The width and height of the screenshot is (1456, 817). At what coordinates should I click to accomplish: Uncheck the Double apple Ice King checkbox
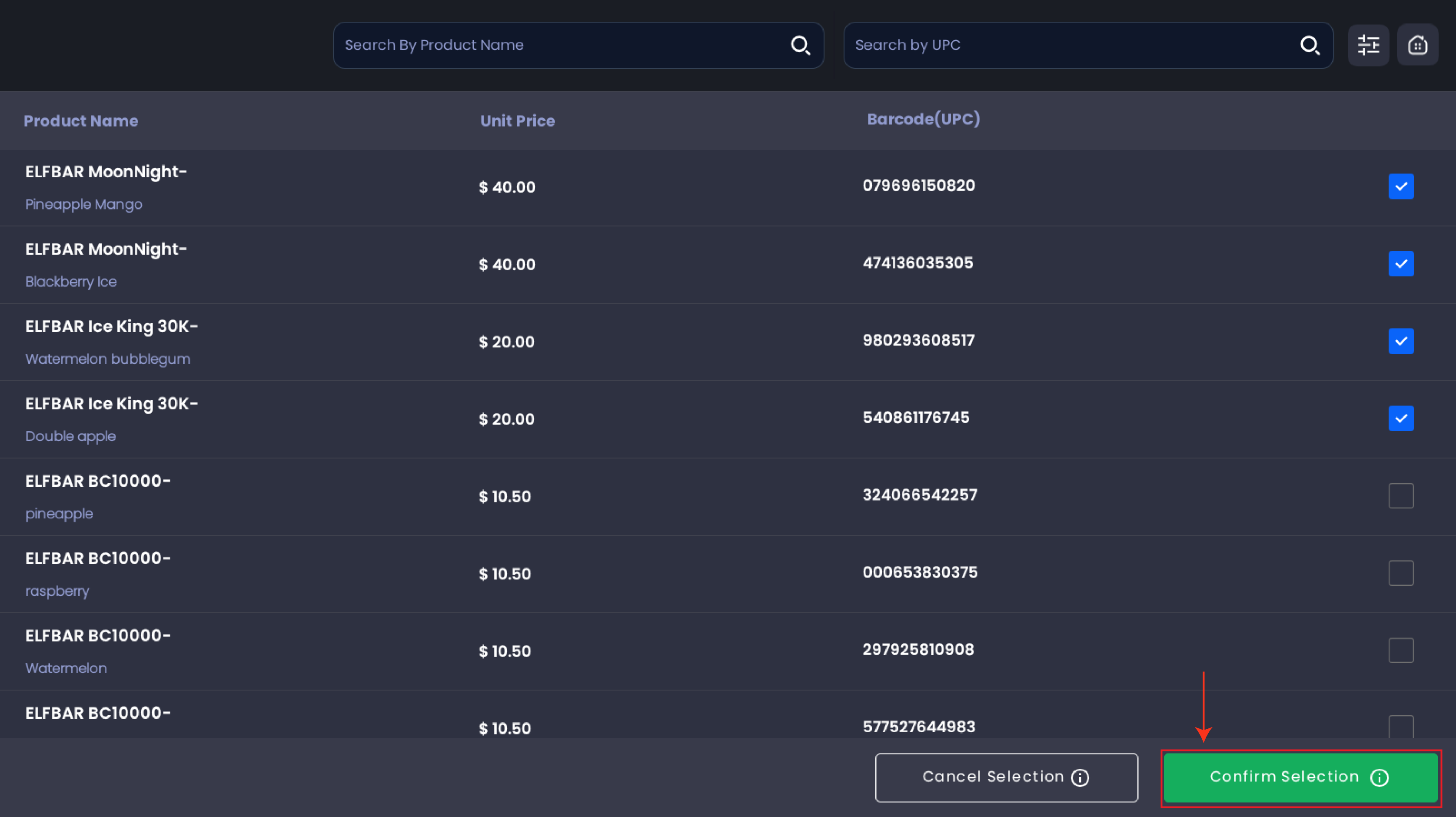coord(1401,418)
